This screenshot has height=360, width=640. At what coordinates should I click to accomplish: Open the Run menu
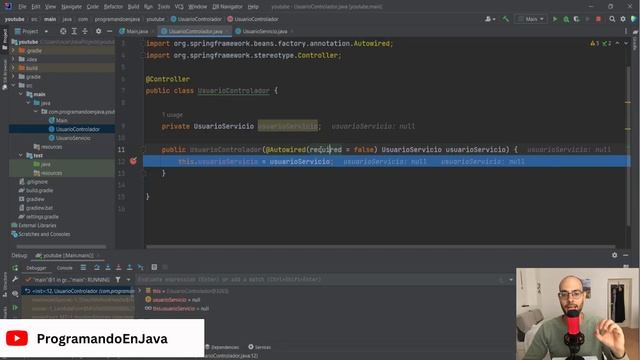pyautogui.click(x=148, y=7)
